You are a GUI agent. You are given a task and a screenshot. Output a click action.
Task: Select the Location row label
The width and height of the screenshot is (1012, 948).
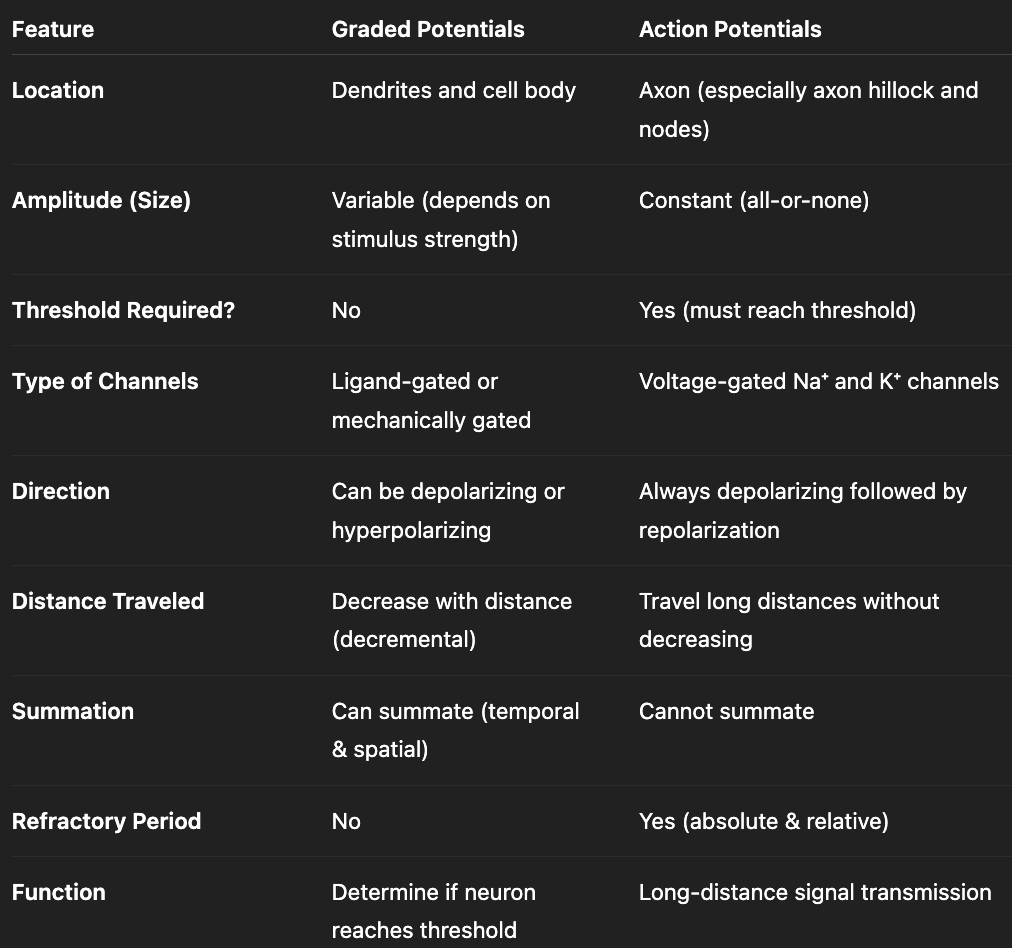click(58, 90)
